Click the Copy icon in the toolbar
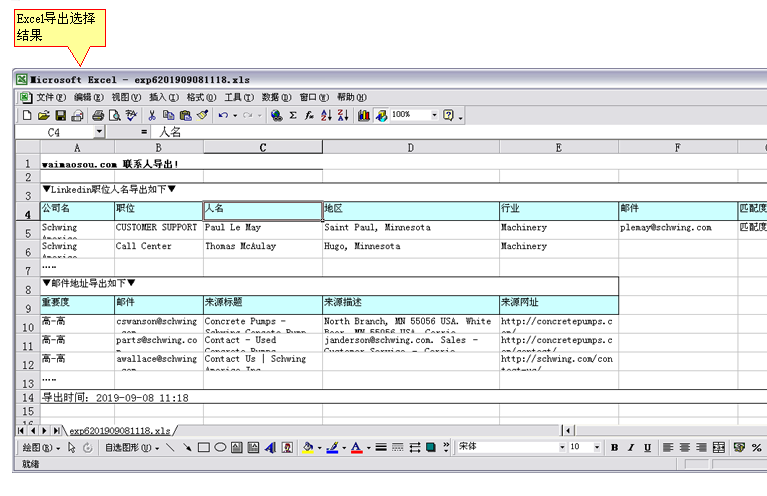The width and height of the screenshot is (767, 496). [x=169, y=115]
